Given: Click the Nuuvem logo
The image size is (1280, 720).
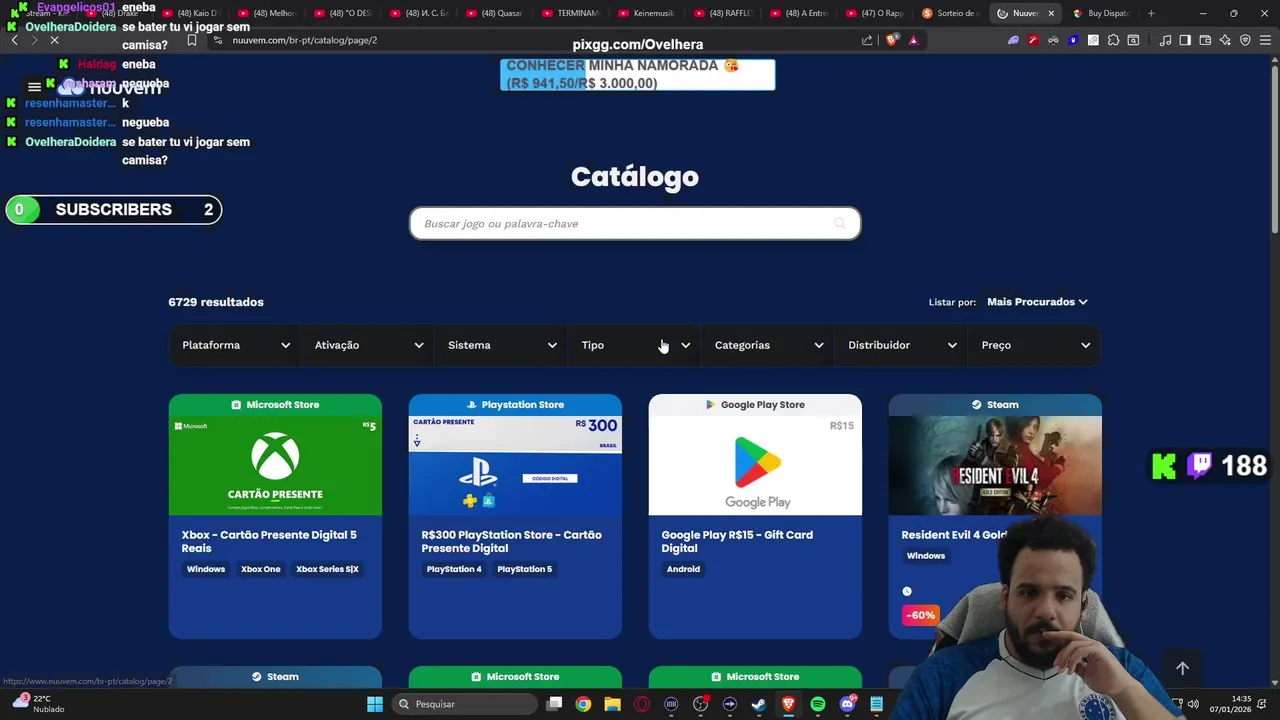Looking at the screenshot, I should click(110, 87).
